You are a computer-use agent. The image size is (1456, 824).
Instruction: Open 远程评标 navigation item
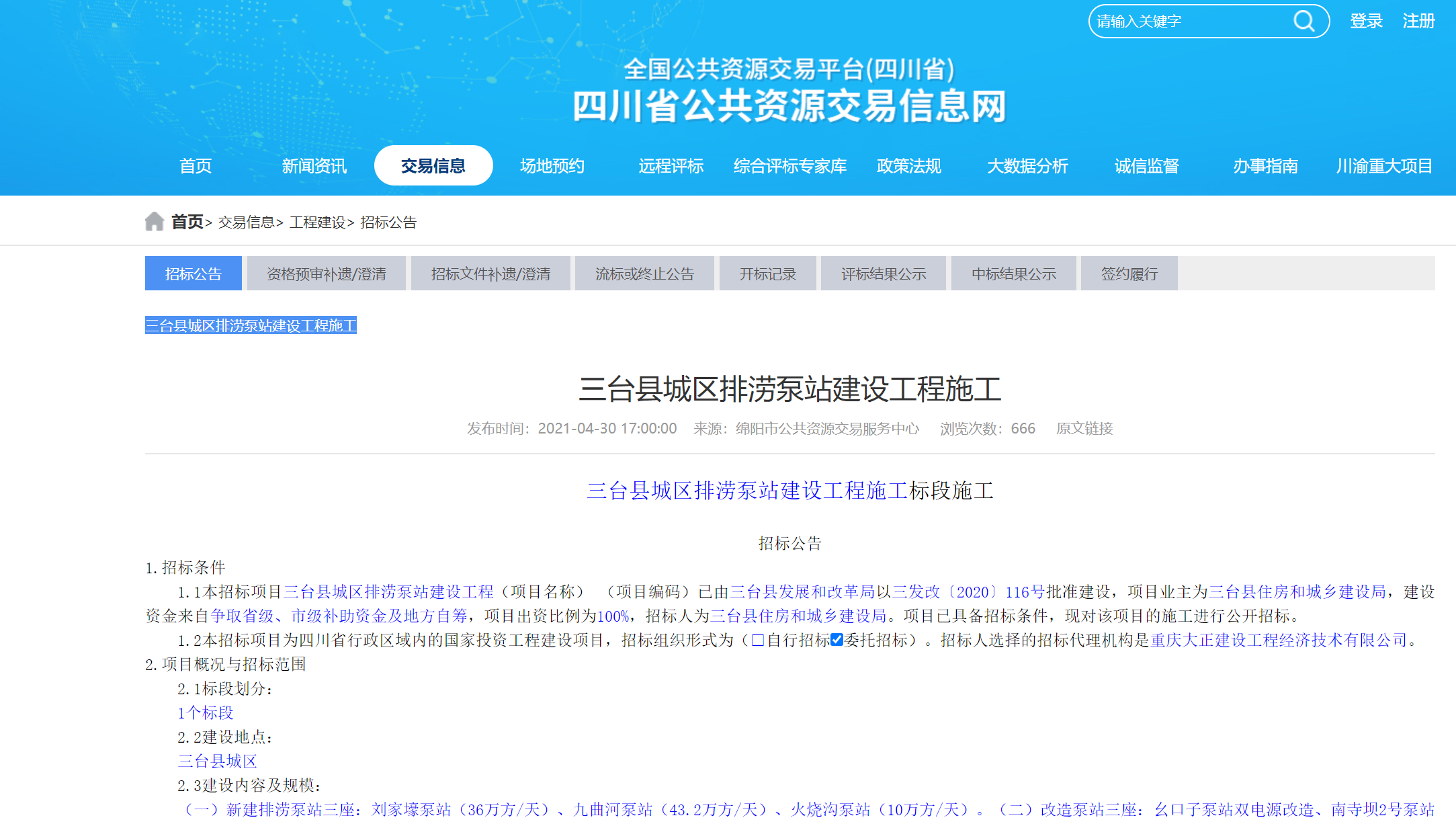tap(671, 165)
